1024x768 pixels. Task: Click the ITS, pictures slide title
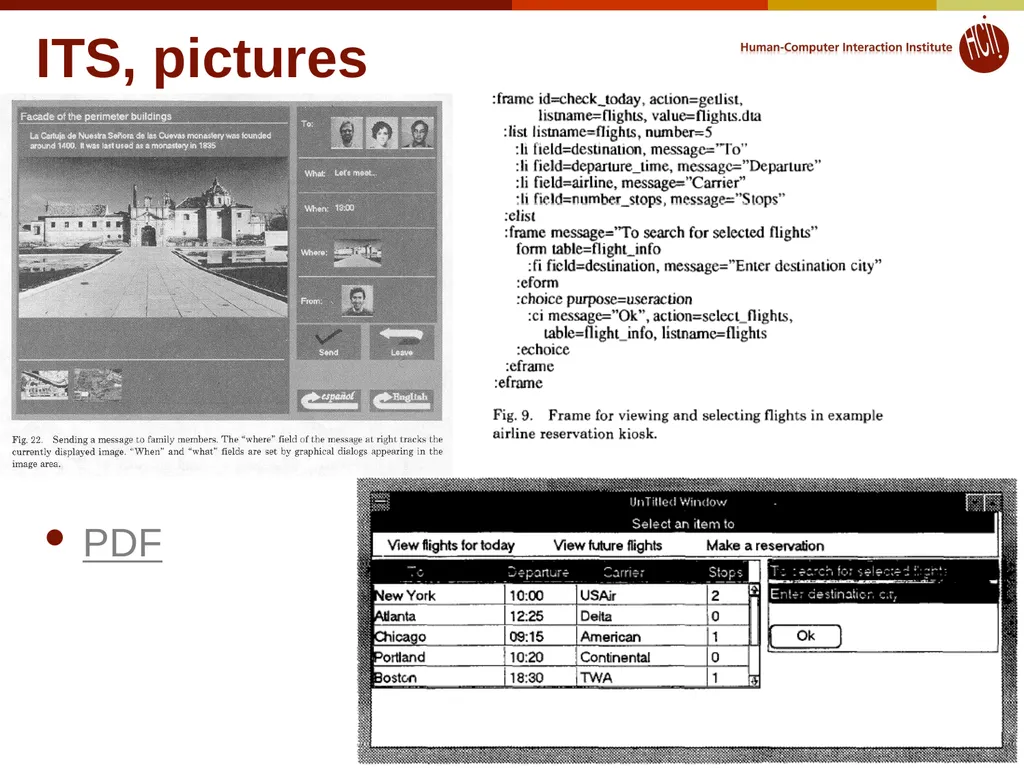[201, 57]
